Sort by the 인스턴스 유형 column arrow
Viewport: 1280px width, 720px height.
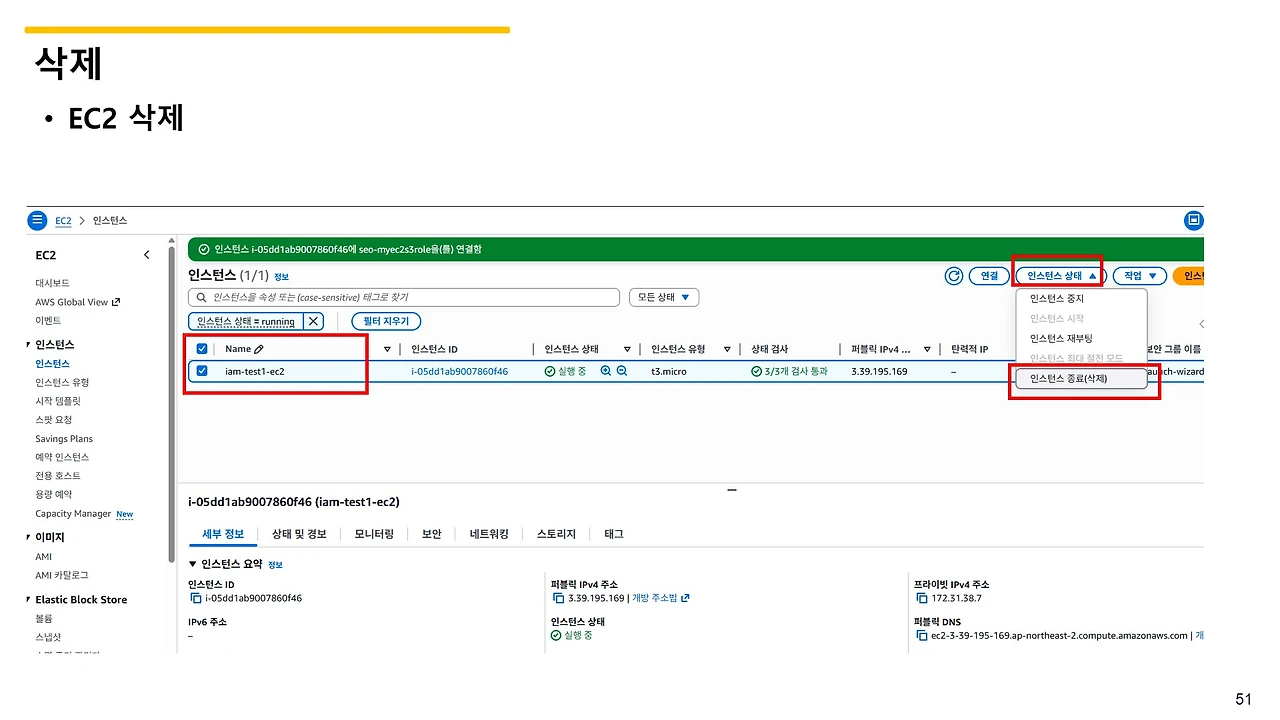pos(726,349)
